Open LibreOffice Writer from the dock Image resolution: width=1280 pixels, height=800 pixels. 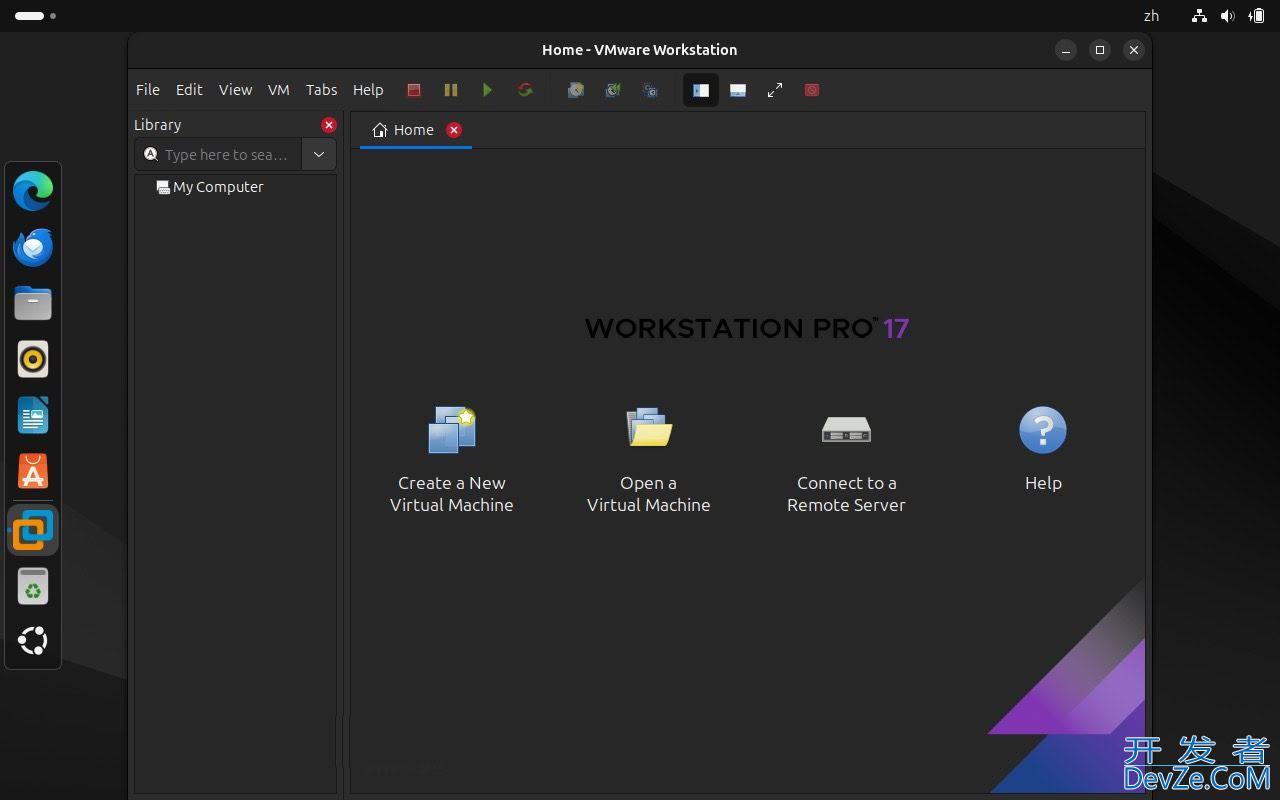click(33, 415)
